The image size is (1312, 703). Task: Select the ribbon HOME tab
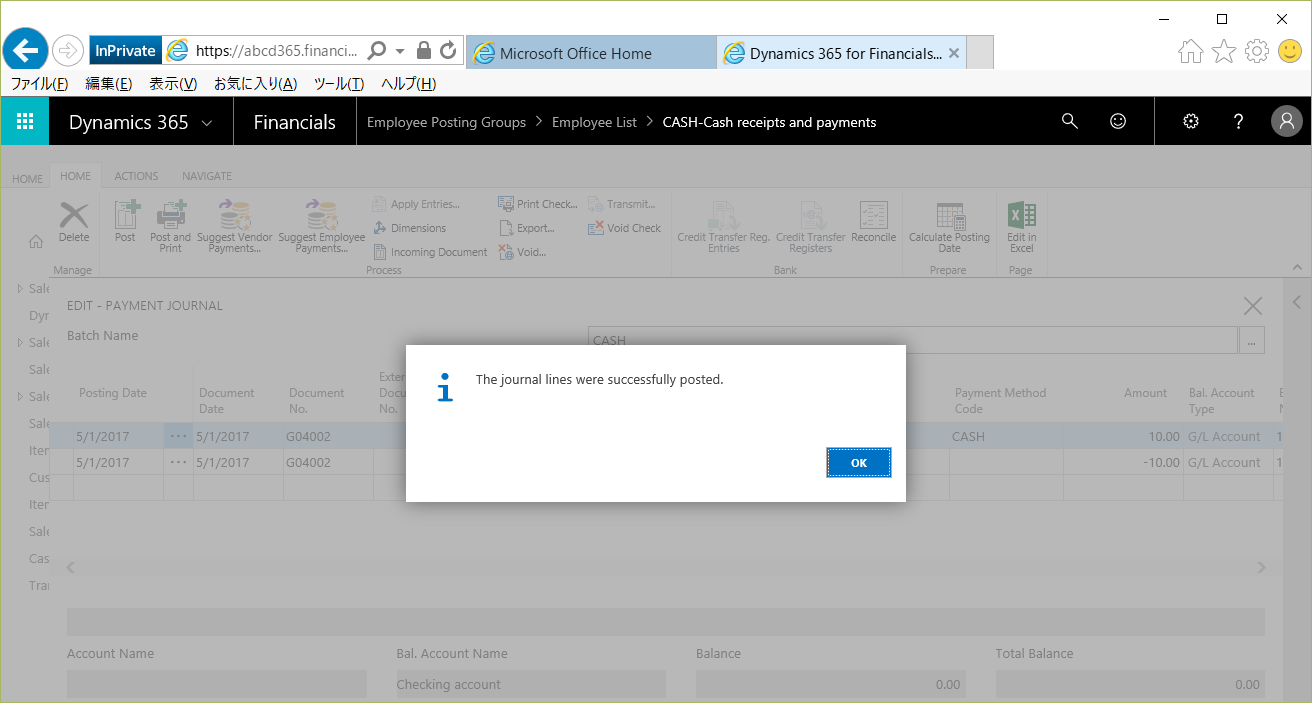(76, 176)
